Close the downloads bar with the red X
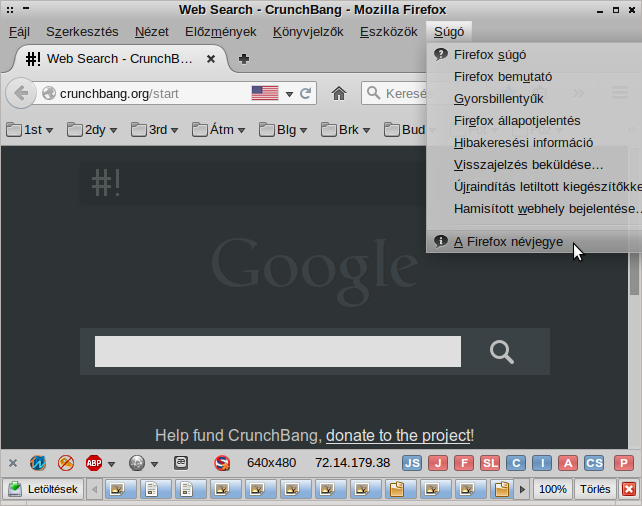The height and width of the screenshot is (506, 642). click(629, 489)
